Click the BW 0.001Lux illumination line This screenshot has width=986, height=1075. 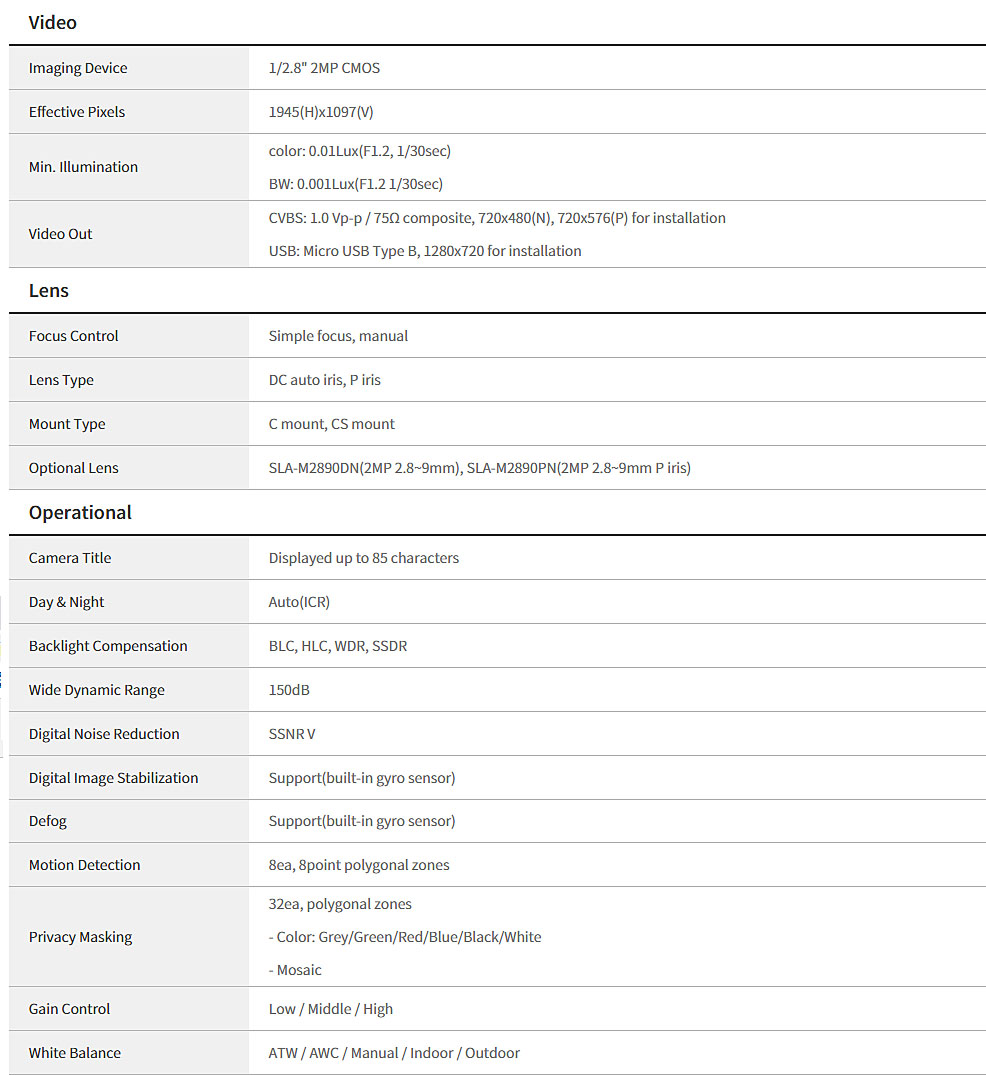pyautogui.click(x=355, y=184)
